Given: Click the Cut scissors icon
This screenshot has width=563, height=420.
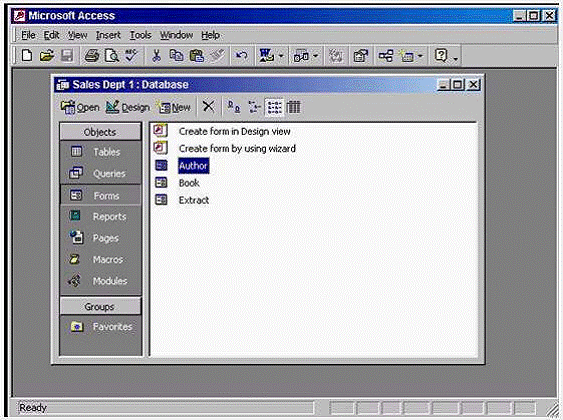Looking at the screenshot, I should pos(156,56).
